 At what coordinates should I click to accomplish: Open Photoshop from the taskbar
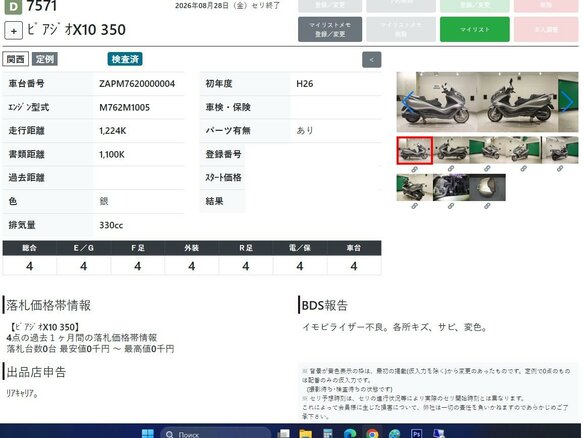click(416, 433)
